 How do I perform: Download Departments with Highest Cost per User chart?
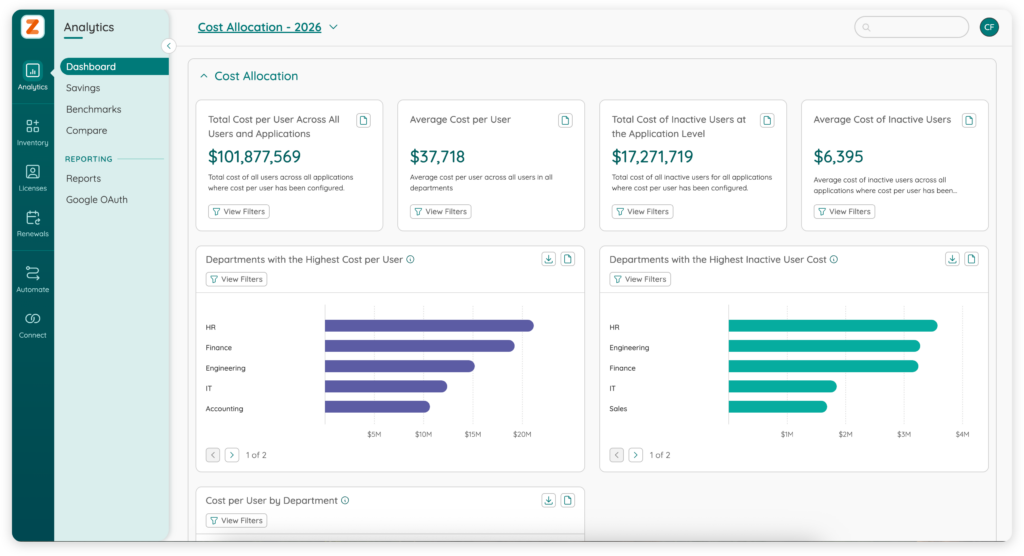548,259
